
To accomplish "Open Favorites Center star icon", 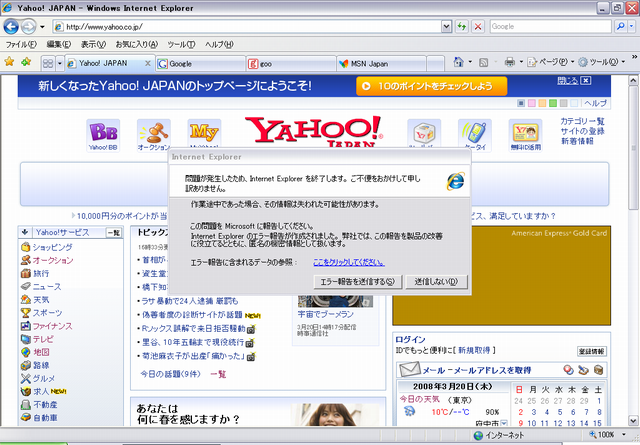I will (x=9, y=62).
